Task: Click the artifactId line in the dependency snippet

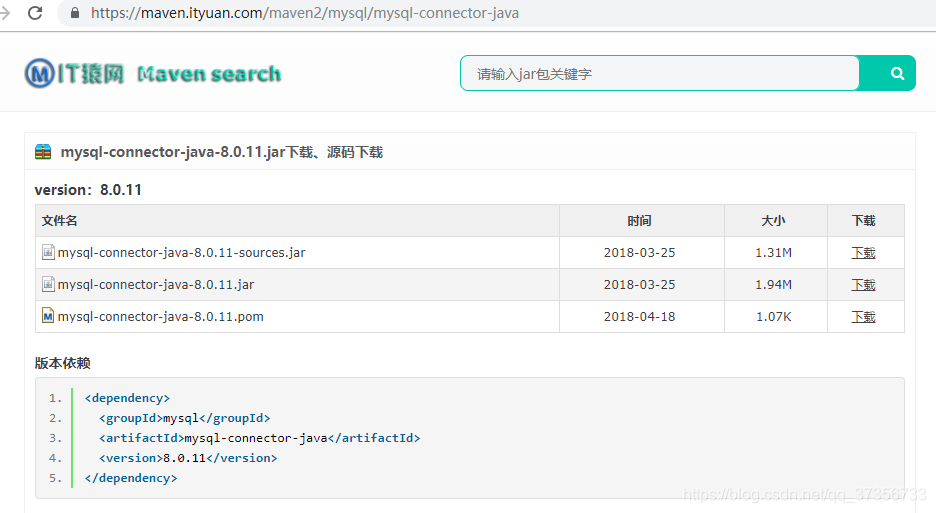Action: point(260,438)
